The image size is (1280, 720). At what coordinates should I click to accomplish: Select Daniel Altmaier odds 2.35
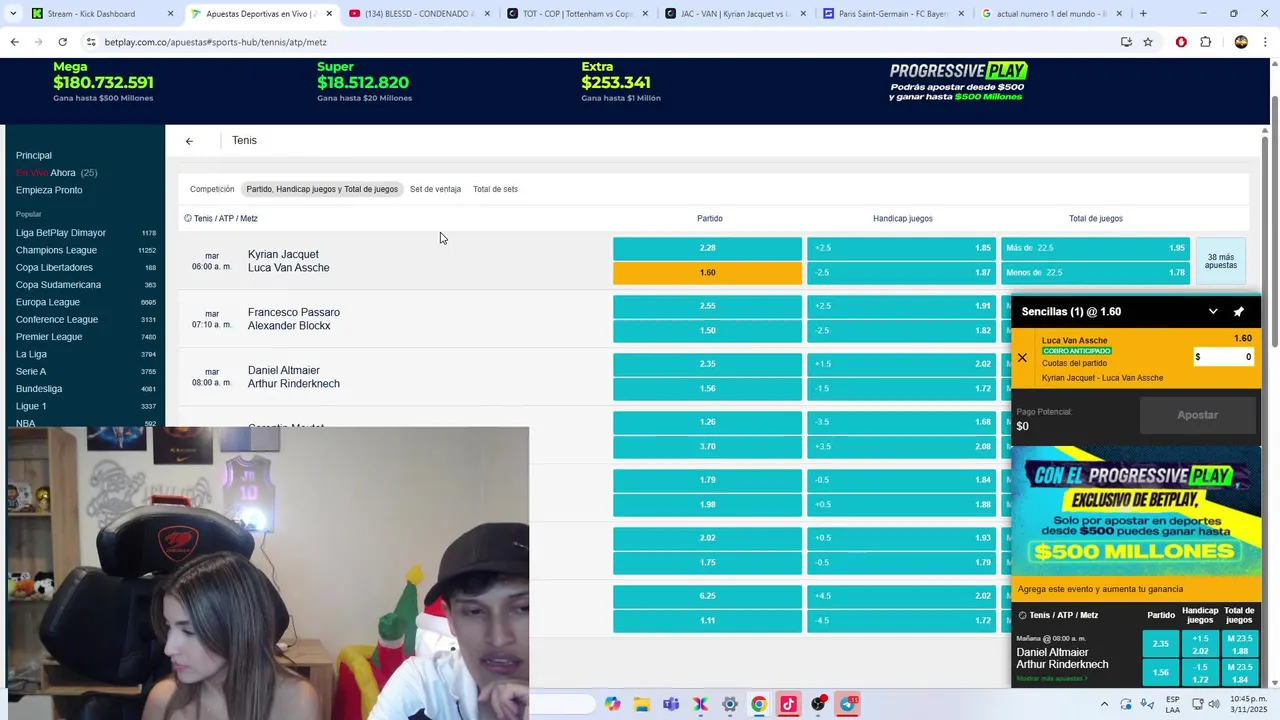point(707,364)
